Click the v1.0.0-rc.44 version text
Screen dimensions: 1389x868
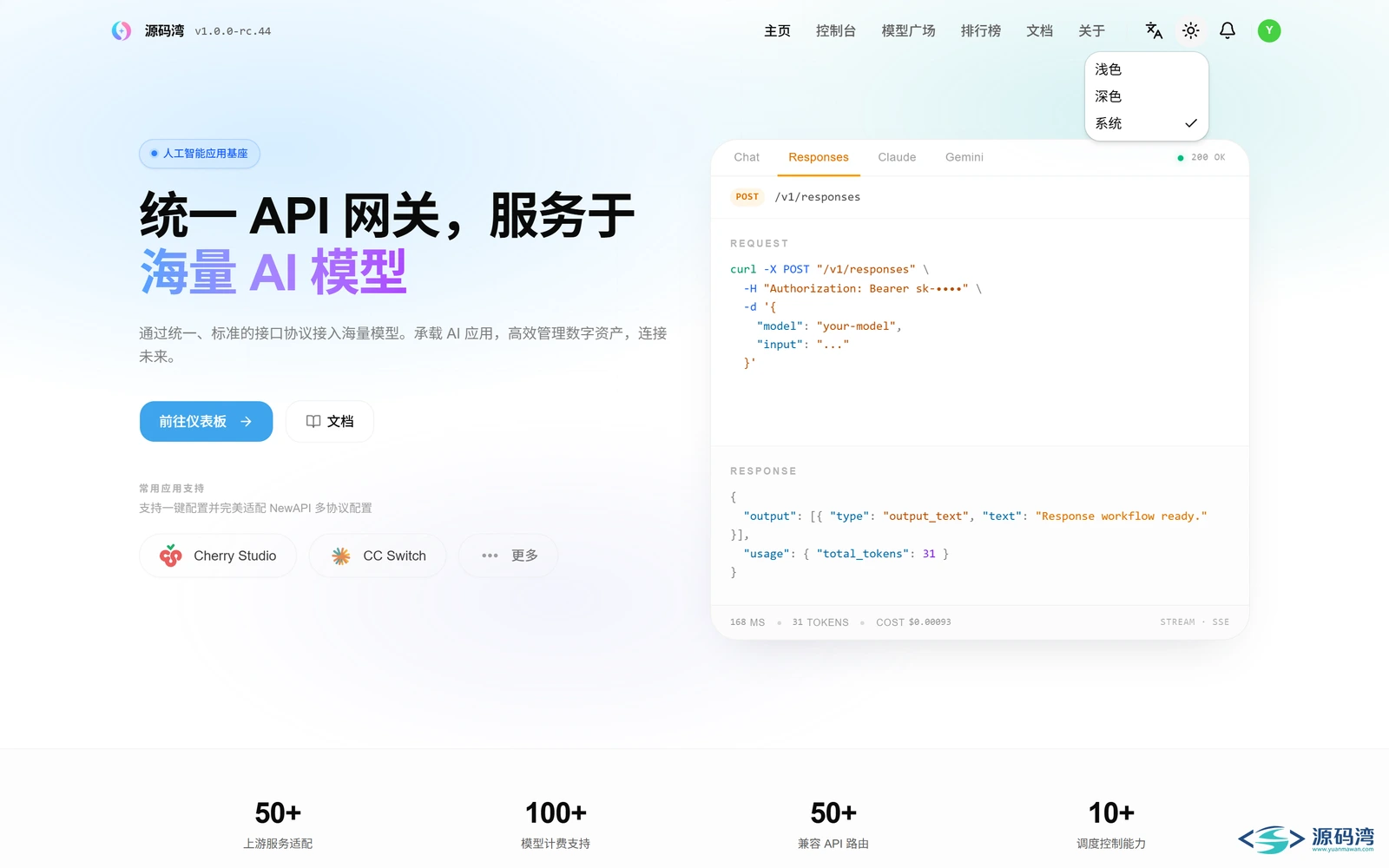[x=233, y=31]
